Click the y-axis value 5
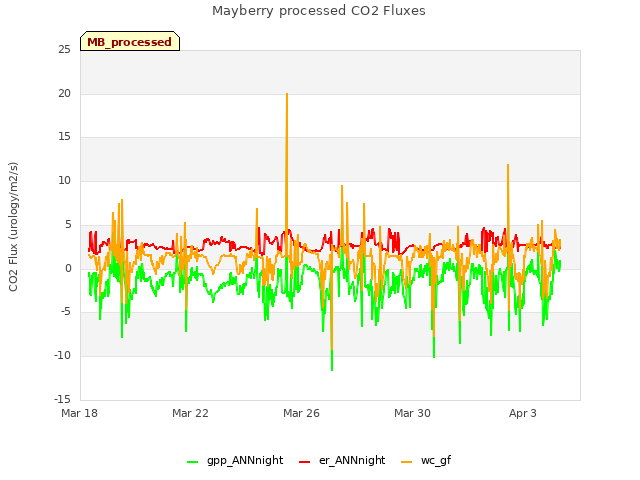 pyautogui.click(x=68, y=224)
